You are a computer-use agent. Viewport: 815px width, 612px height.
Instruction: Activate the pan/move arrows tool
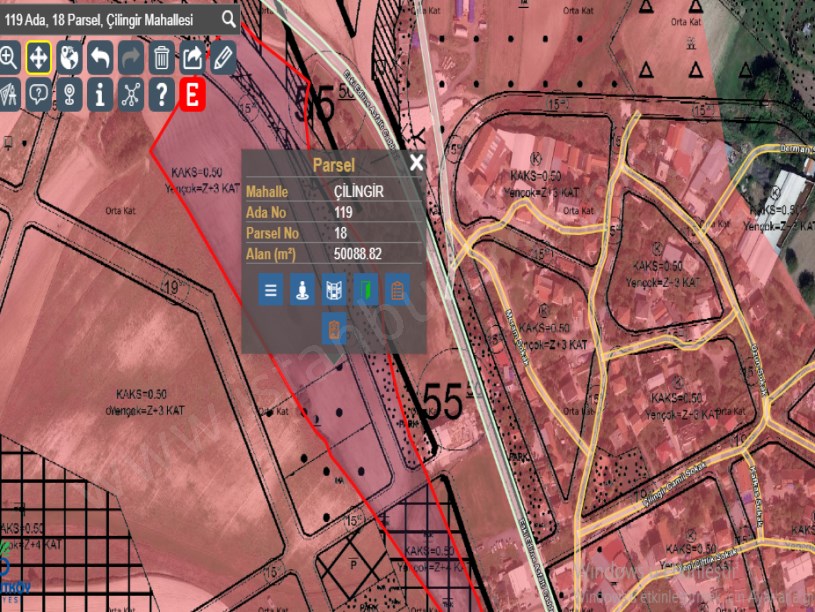[x=38, y=58]
